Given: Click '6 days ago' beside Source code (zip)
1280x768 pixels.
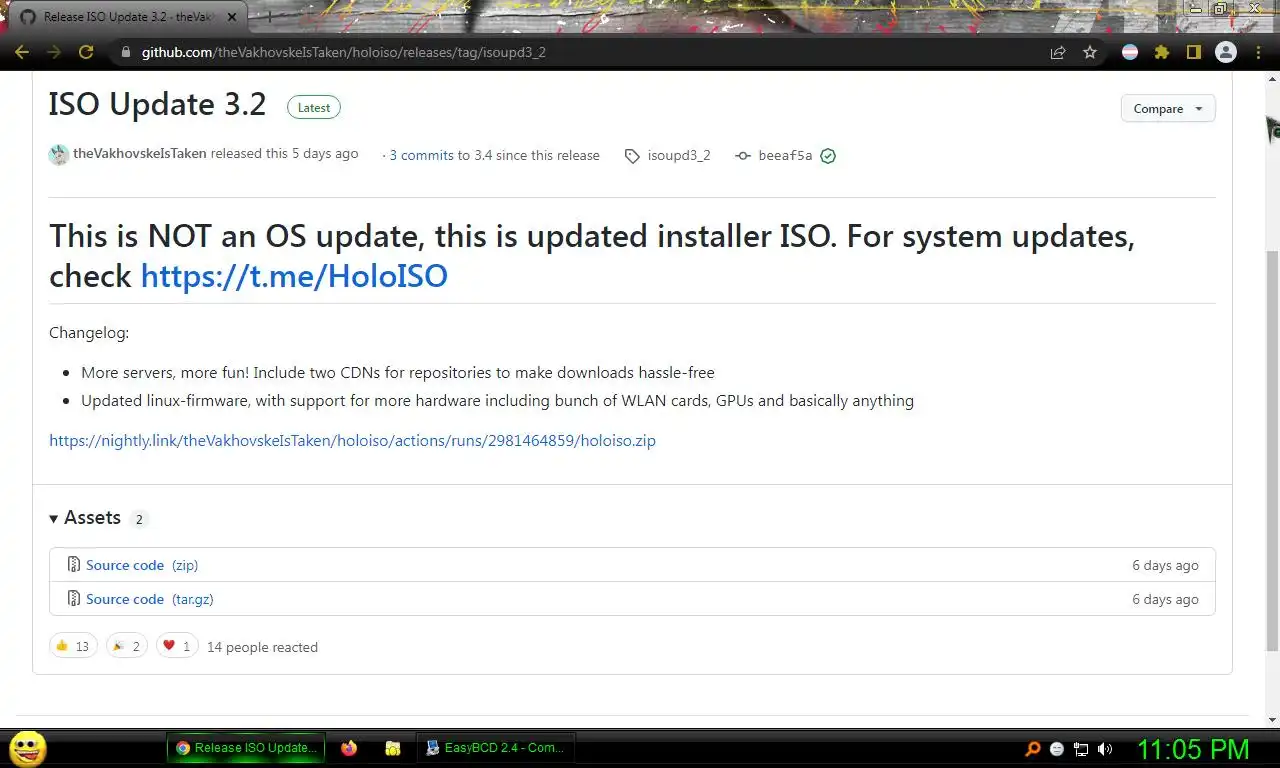Looking at the screenshot, I should pyautogui.click(x=1165, y=565).
